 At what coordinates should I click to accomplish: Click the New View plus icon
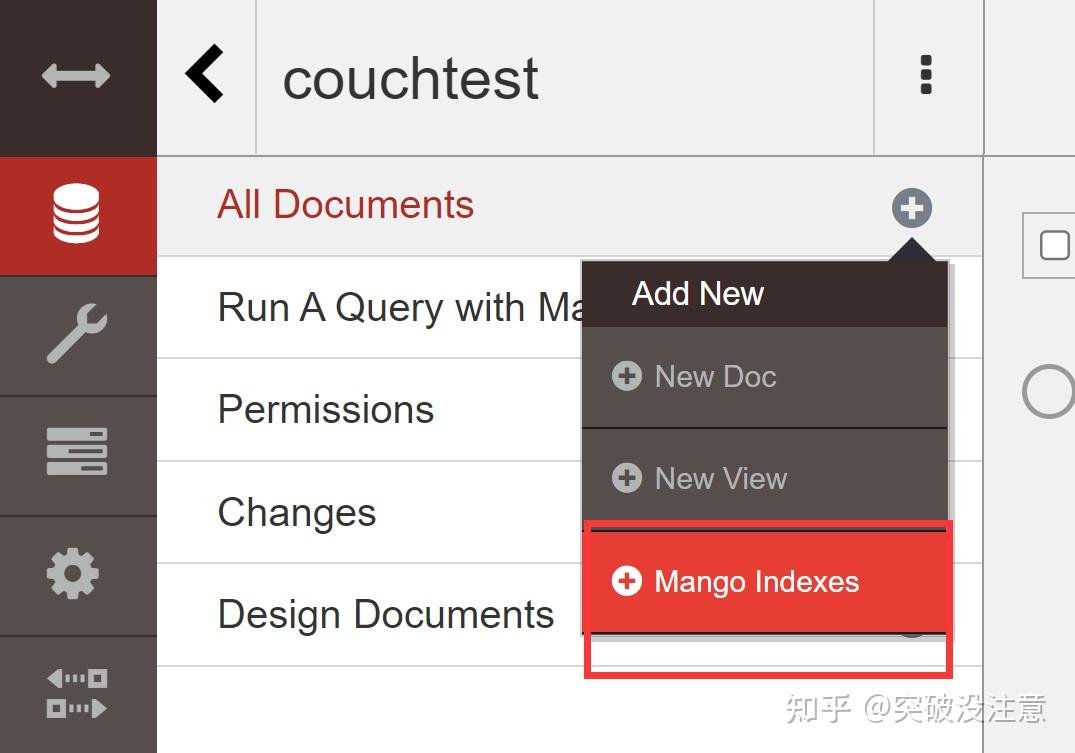click(627, 478)
